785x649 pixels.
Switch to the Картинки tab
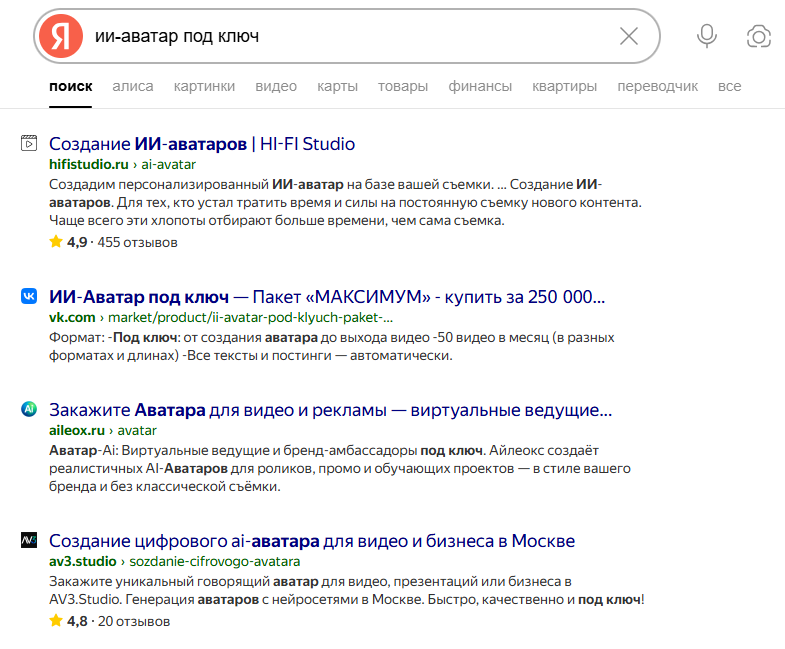click(204, 86)
